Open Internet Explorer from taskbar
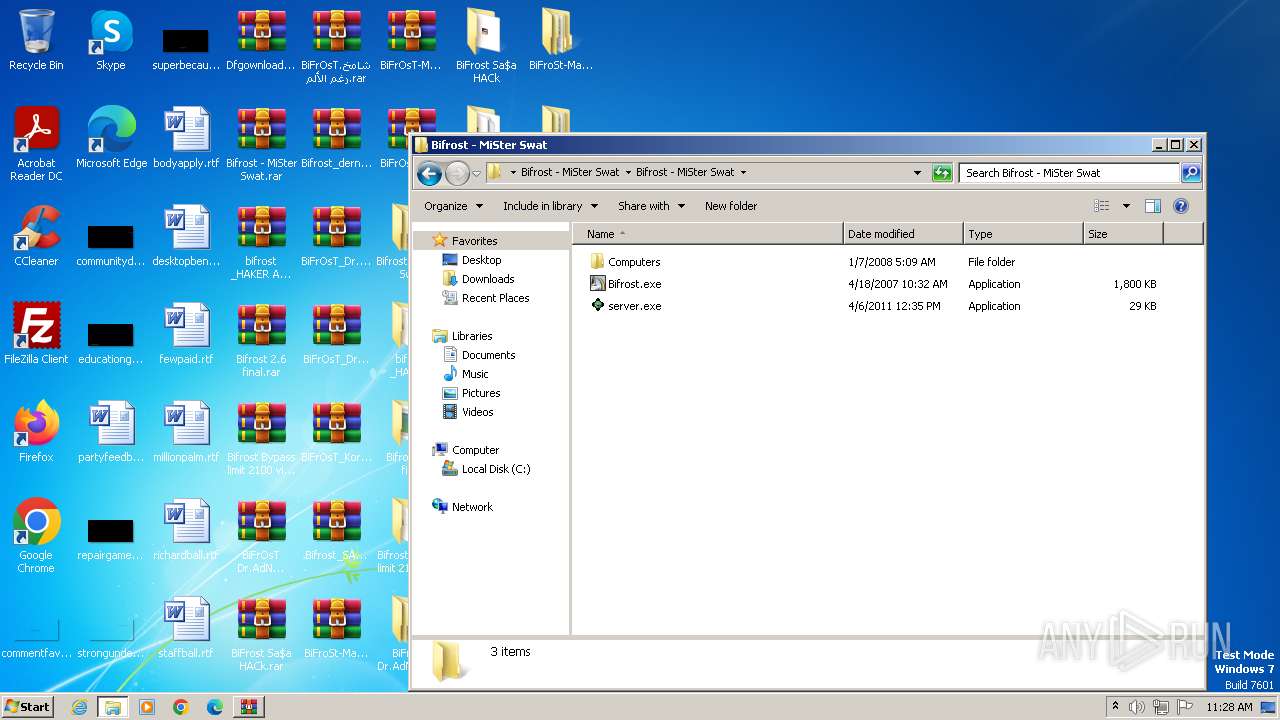Screen dimensions: 1280x720 point(79,707)
